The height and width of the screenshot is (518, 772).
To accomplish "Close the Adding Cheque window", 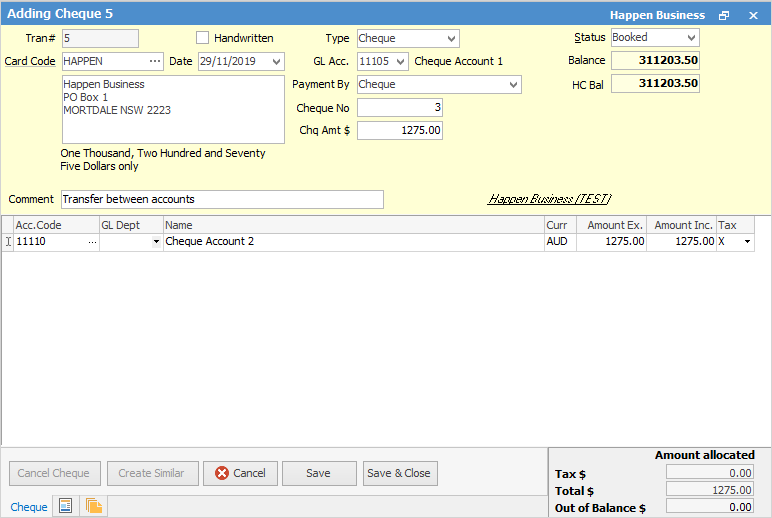I will [x=753, y=16].
